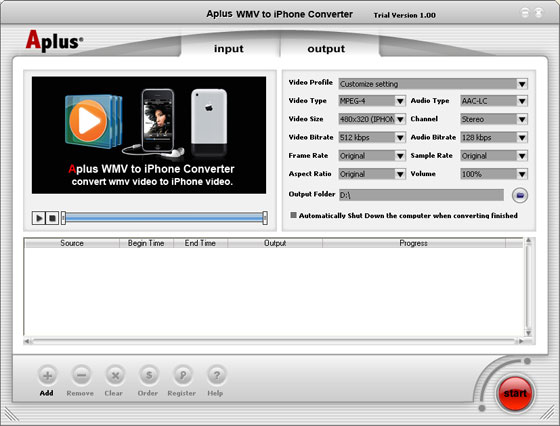
Task: Enable automatic shut down checkbox
Action: tap(294, 215)
